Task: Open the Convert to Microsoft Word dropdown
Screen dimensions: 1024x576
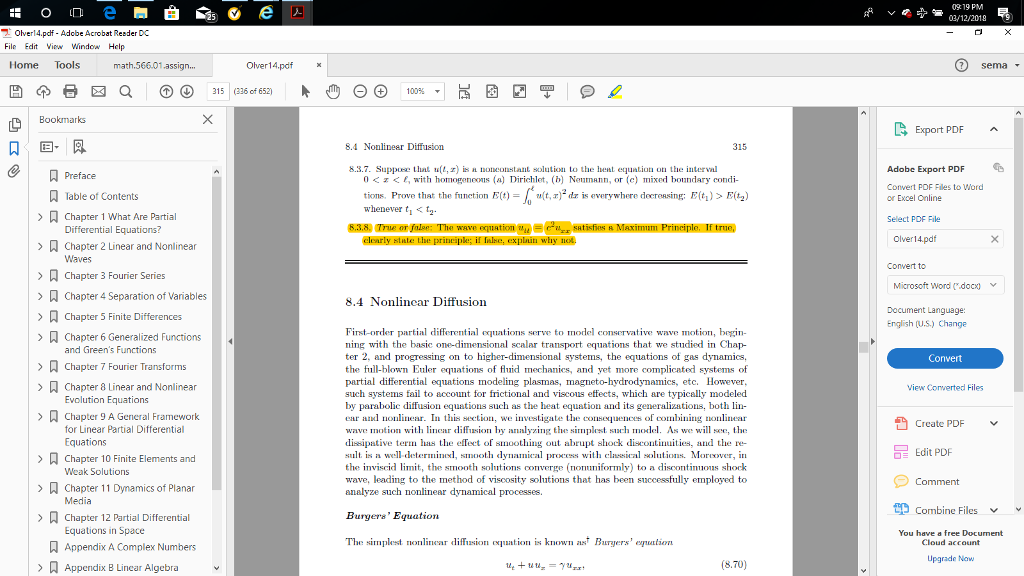Action: click(944, 286)
